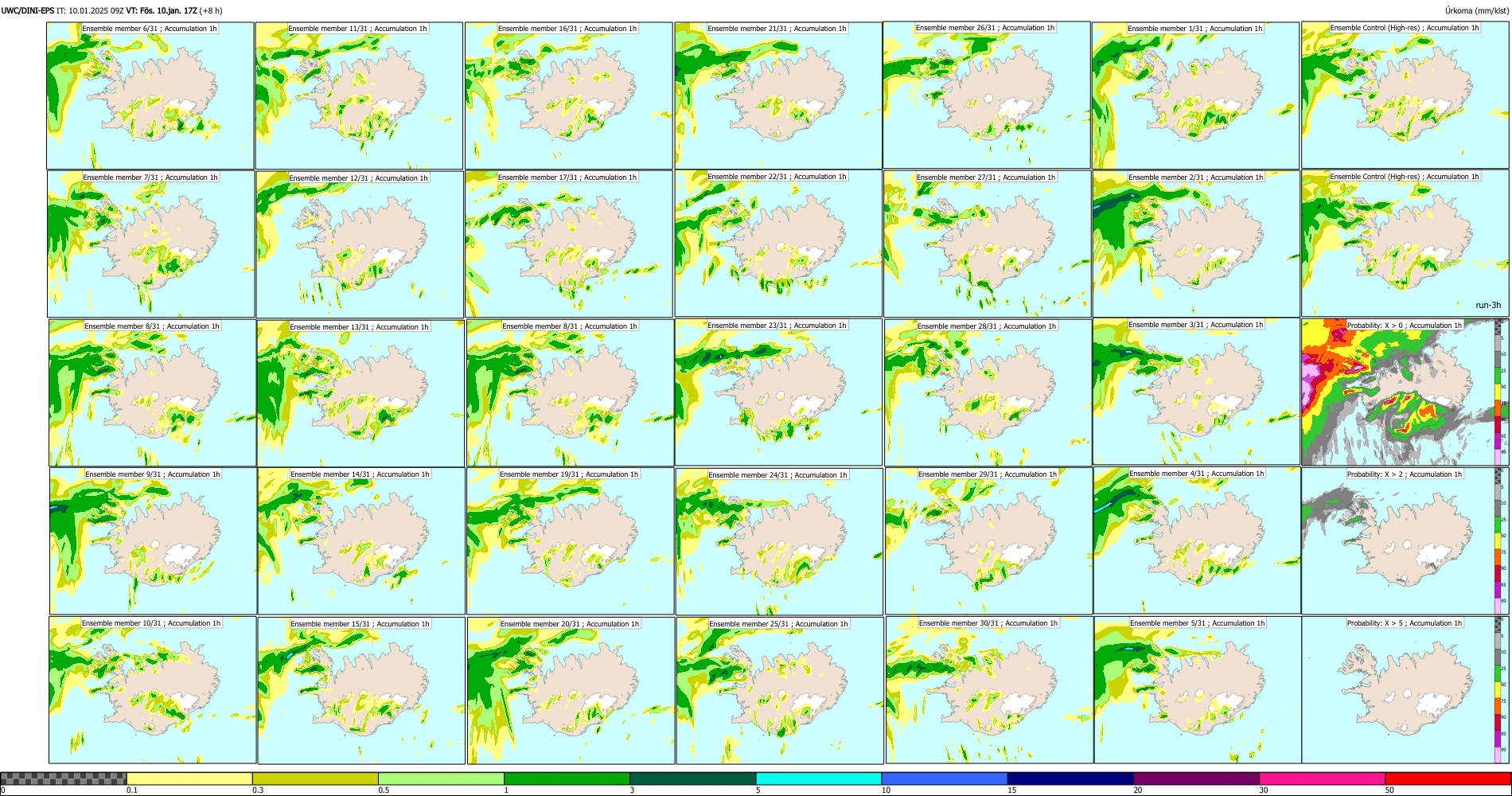Pick the light green 0.5–1 legend band
This screenshot has height=796, width=1512.
[441, 778]
